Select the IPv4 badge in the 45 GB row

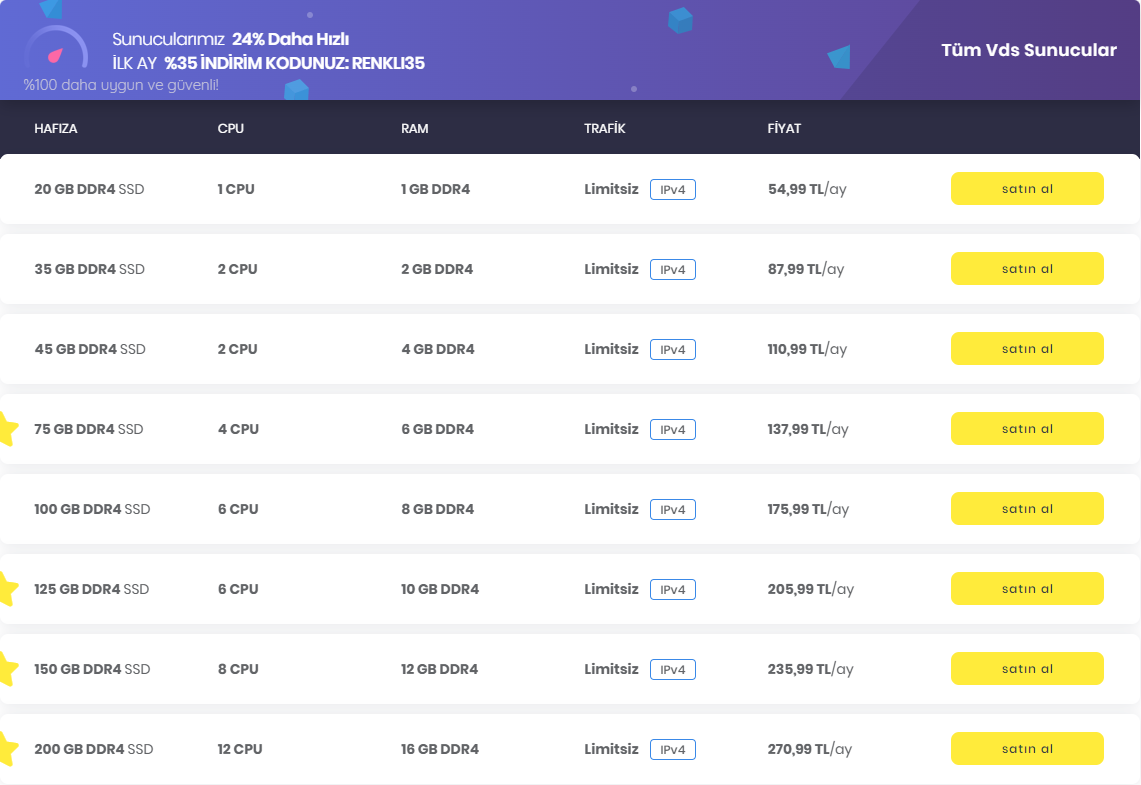pos(672,350)
